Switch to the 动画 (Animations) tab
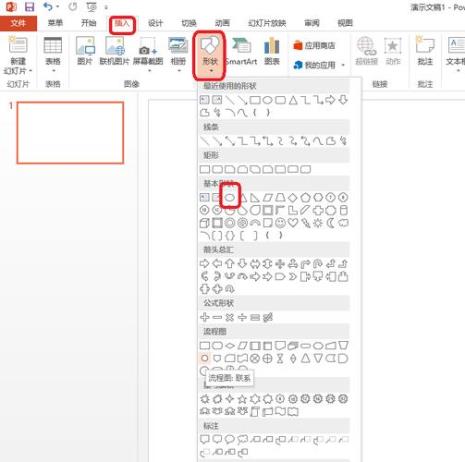The height and width of the screenshot is (462, 465). [x=222, y=23]
